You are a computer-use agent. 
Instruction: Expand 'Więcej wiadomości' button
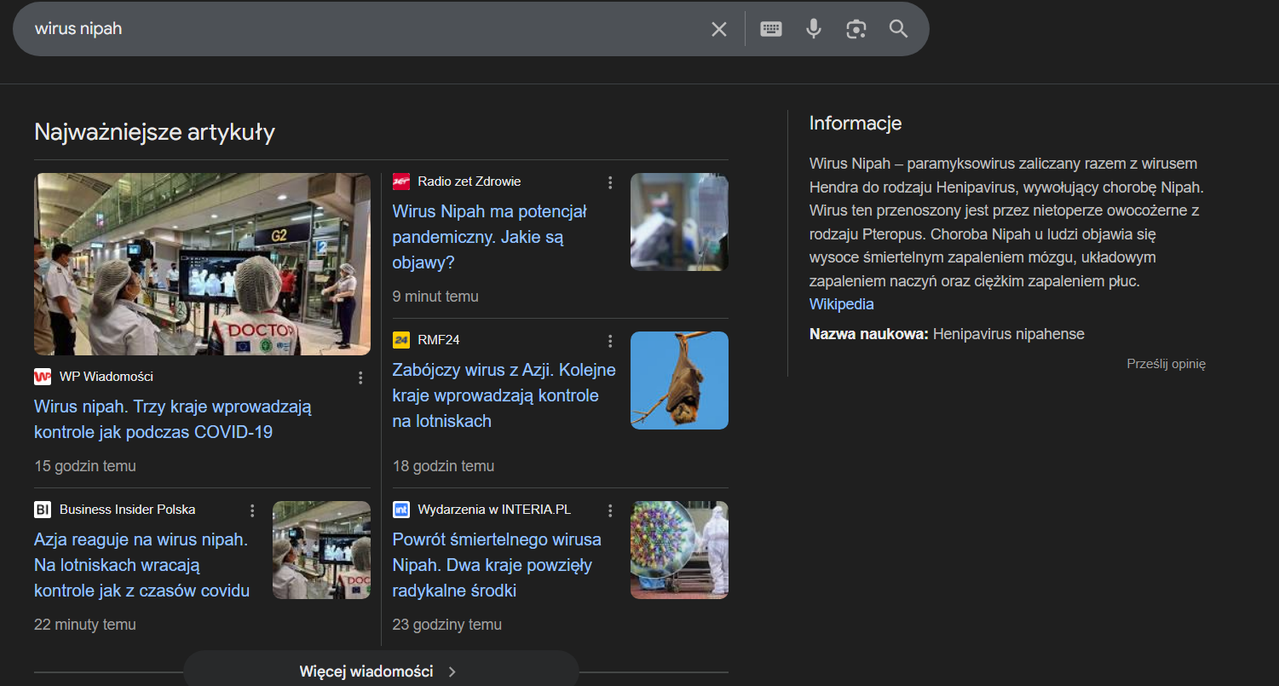pyautogui.click(x=380, y=671)
